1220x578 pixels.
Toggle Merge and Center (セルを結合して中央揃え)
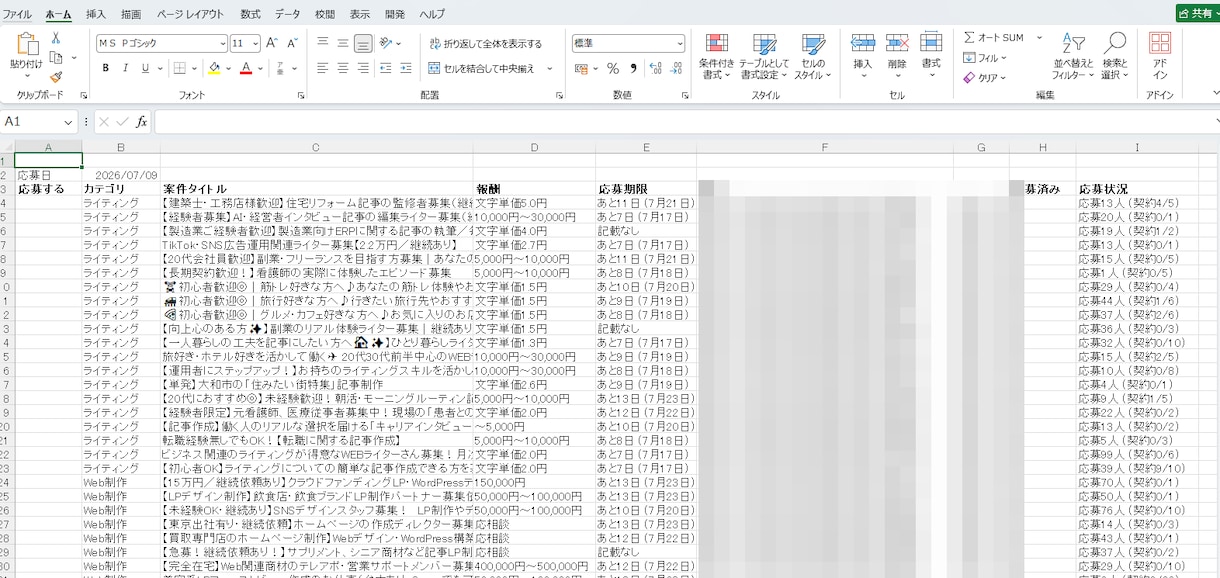coord(481,68)
